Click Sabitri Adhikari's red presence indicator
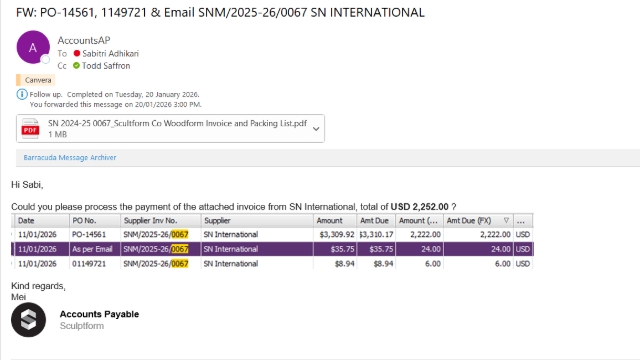The image size is (640, 360). click(77, 53)
